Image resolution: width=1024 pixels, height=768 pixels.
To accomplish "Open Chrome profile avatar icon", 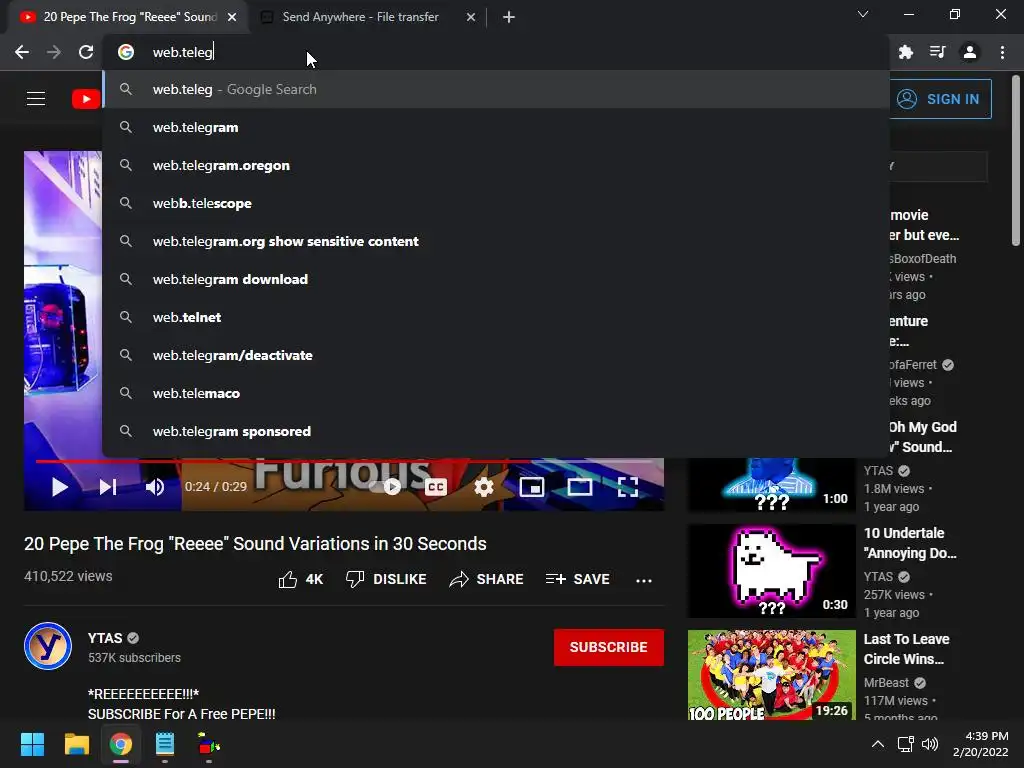I will (970, 52).
